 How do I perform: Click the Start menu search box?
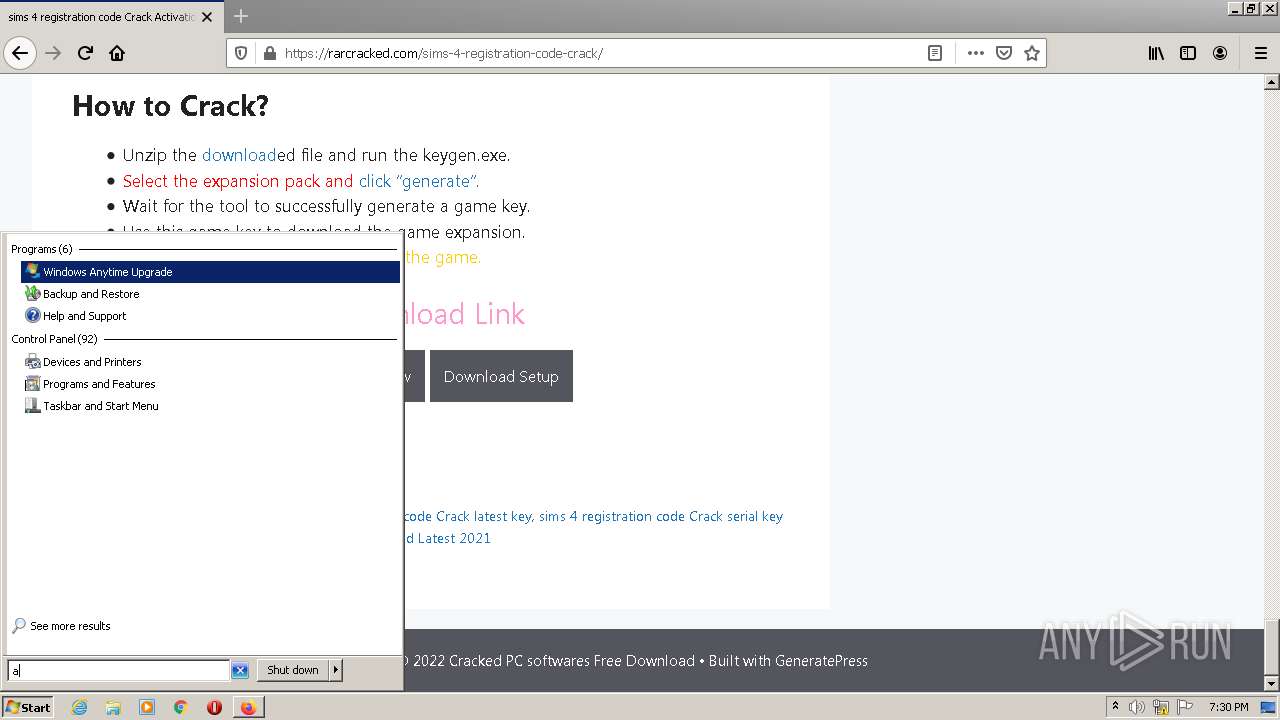(x=119, y=670)
